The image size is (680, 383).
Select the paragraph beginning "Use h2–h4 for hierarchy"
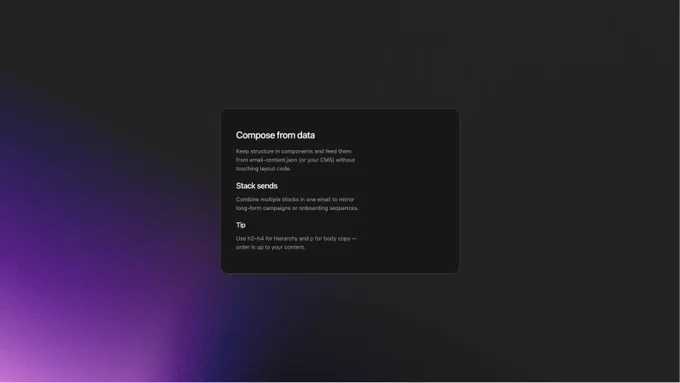[296, 243]
